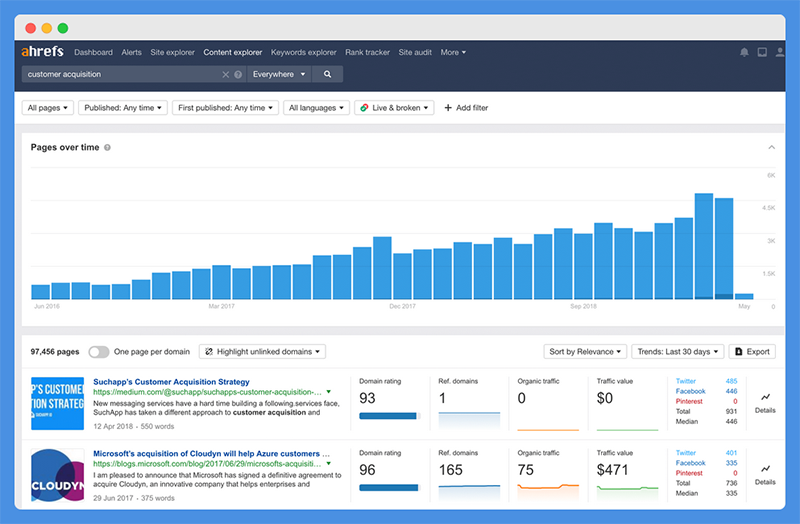Click the user profile icon
The height and width of the screenshot is (524, 800).
coord(780,52)
